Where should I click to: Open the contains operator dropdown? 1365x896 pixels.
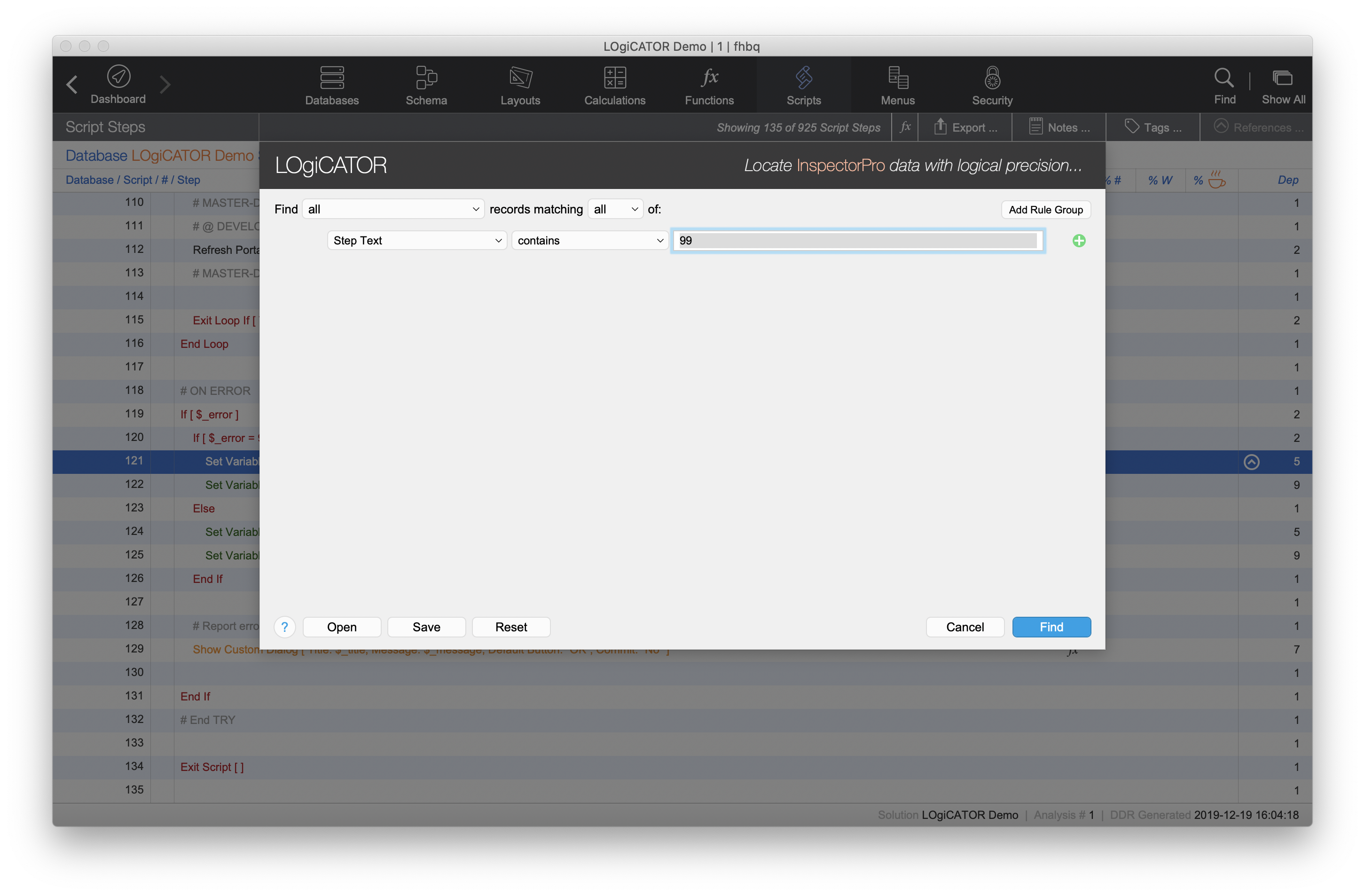pos(589,240)
